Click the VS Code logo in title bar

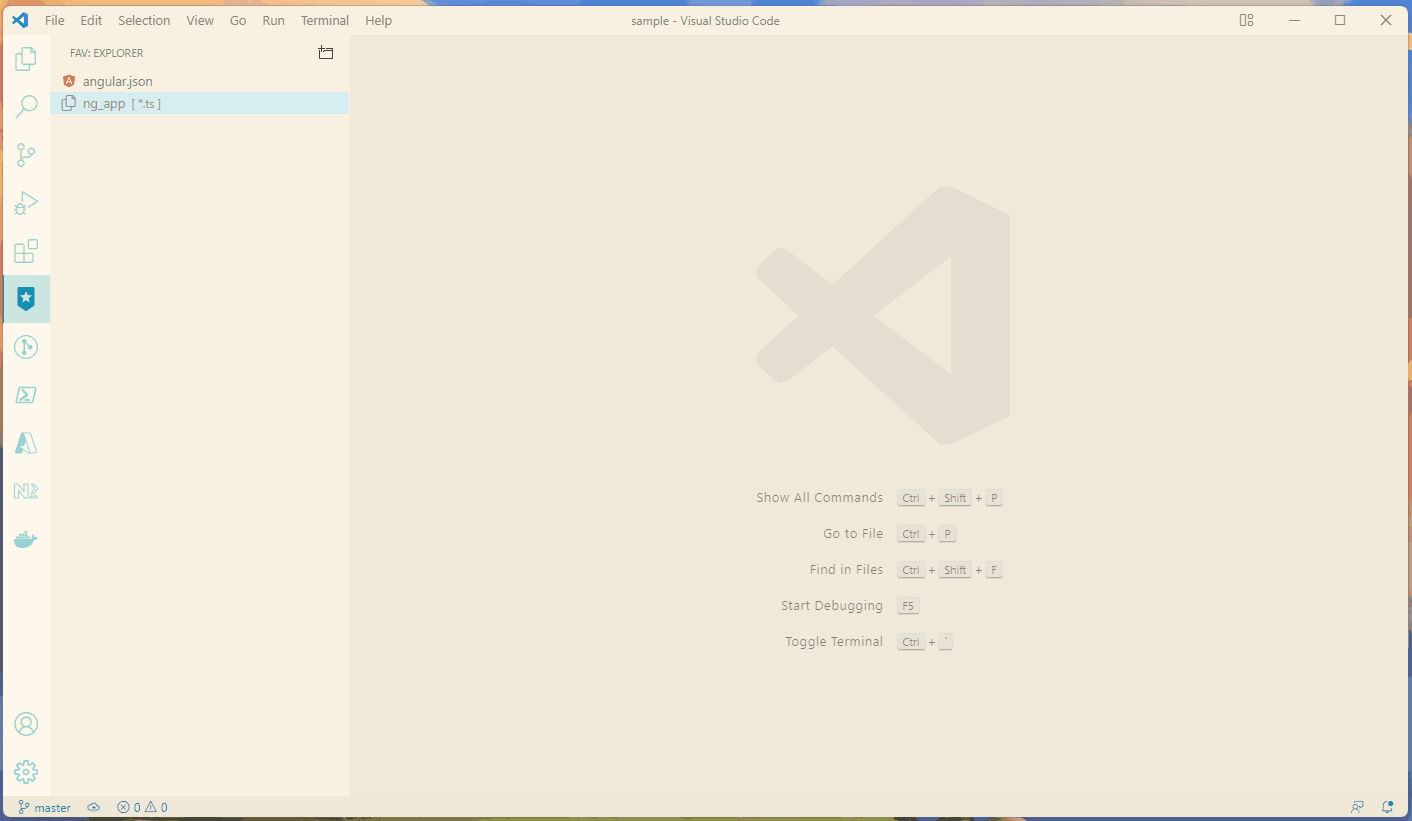[20, 20]
